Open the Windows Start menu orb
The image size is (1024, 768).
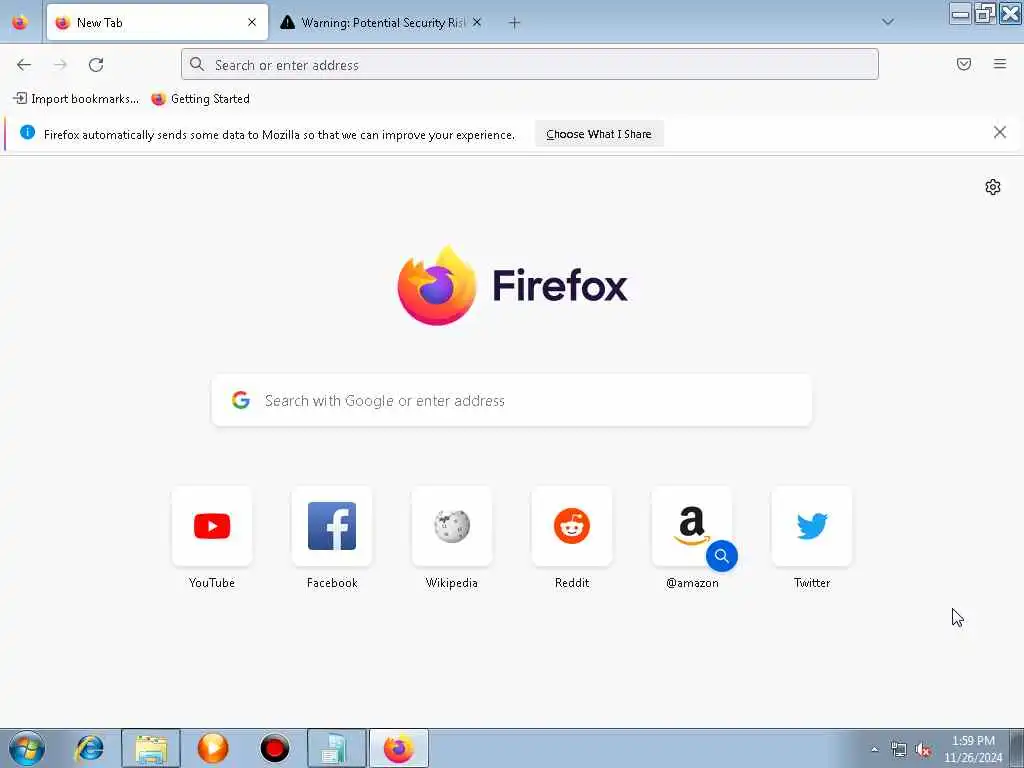pyautogui.click(x=27, y=748)
